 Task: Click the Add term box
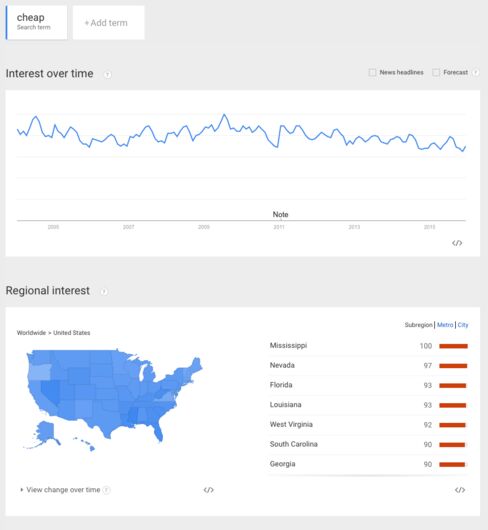point(108,23)
